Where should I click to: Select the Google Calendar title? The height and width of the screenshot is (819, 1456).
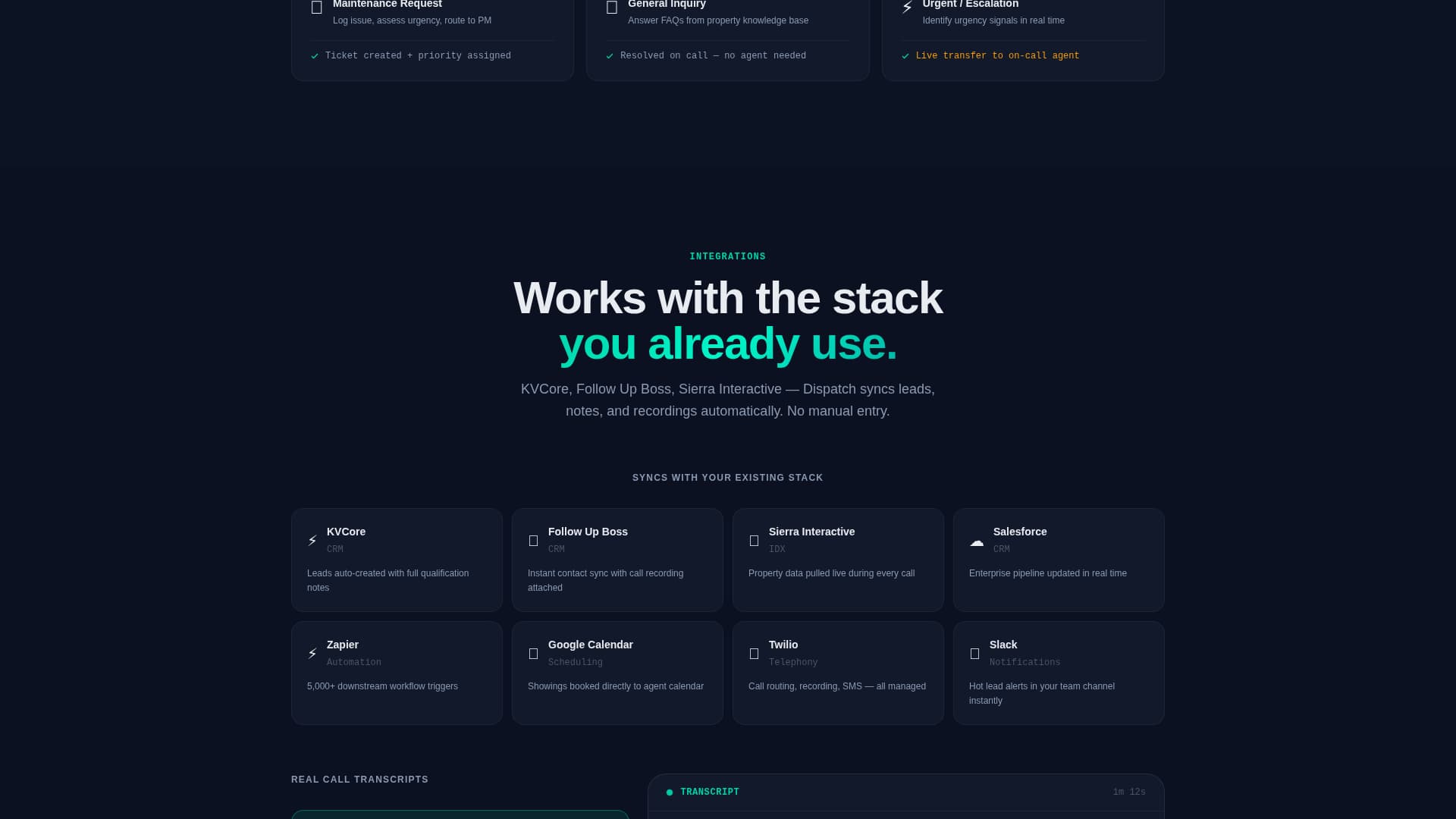tap(591, 645)
